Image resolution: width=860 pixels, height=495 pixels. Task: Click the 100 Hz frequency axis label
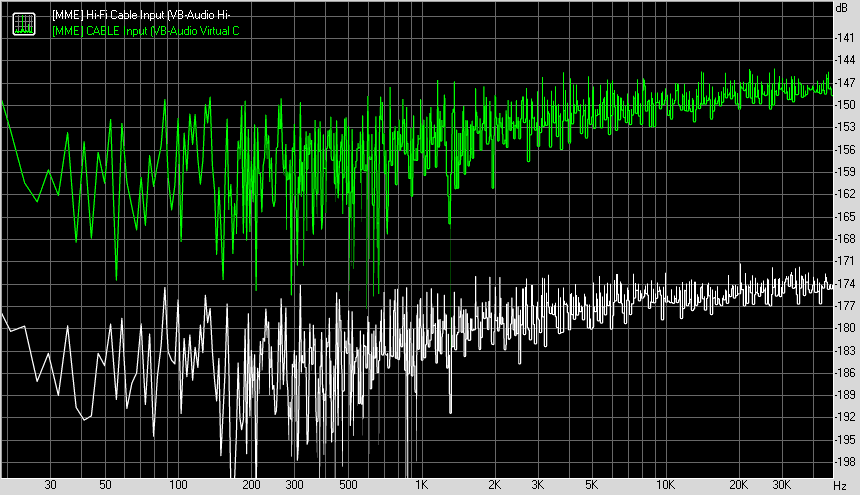(178, 485)
